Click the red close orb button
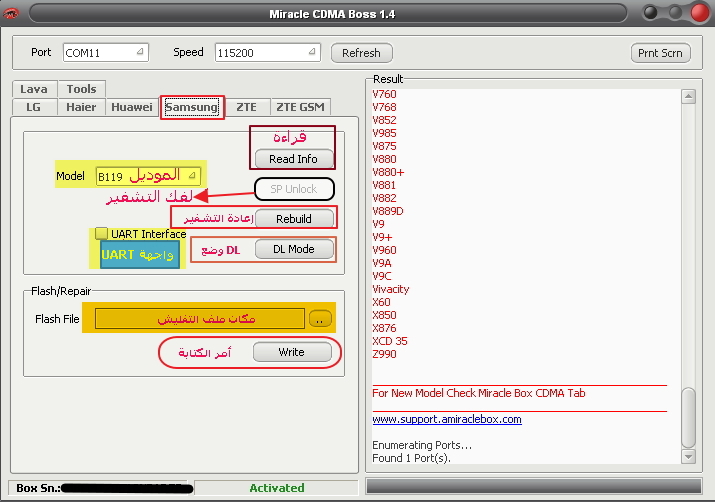 [700, 13]
